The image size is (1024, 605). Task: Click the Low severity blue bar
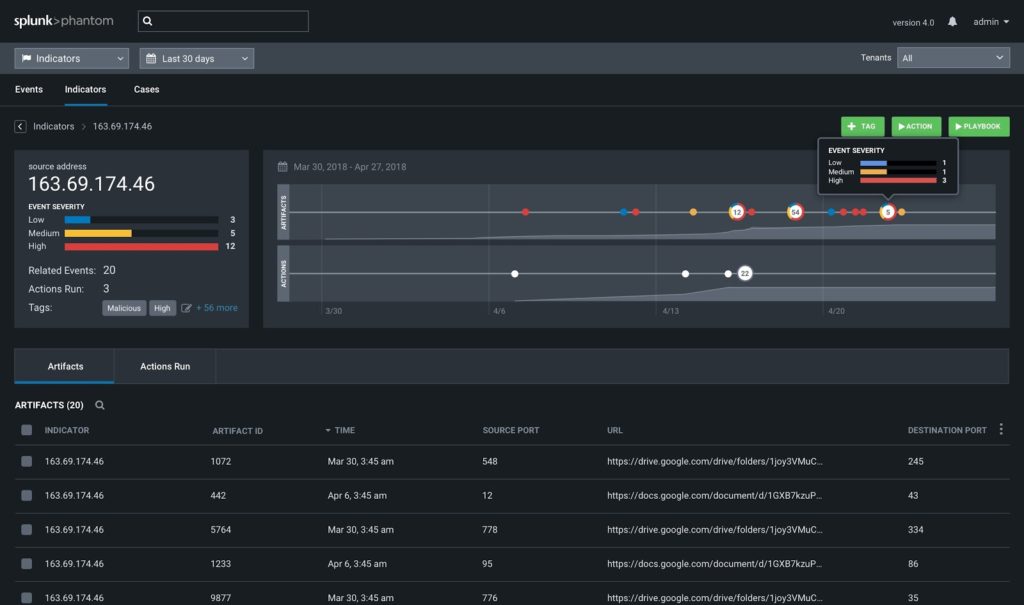(77, 220)
